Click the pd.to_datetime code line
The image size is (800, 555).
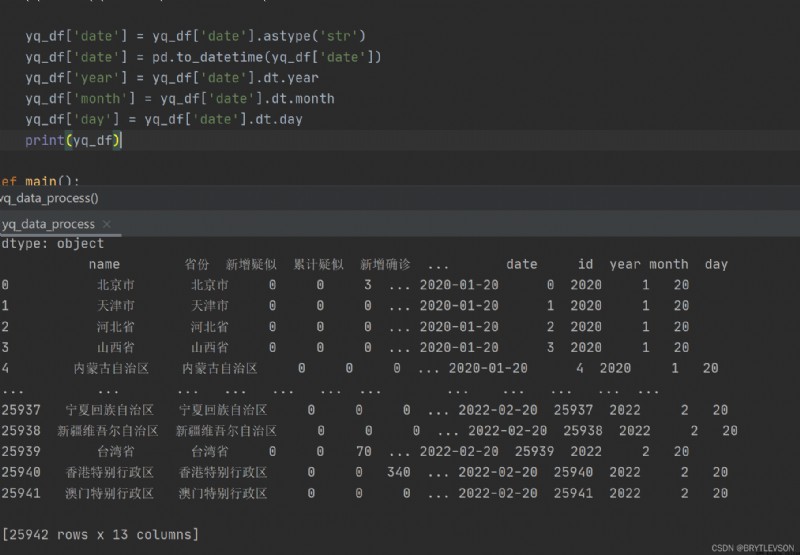pyautogui.click(x=203, y=57)
